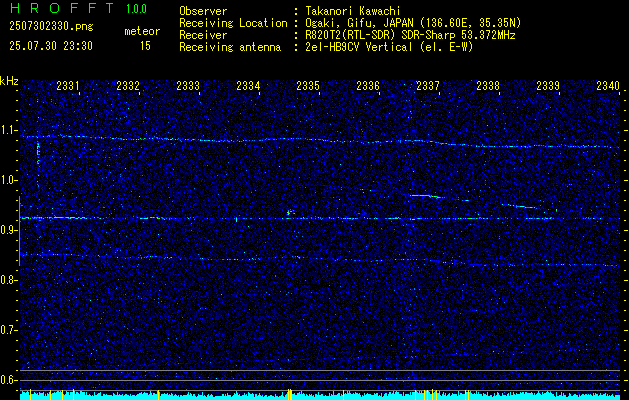Click the Receiving Location label

(x=233, y=23)
